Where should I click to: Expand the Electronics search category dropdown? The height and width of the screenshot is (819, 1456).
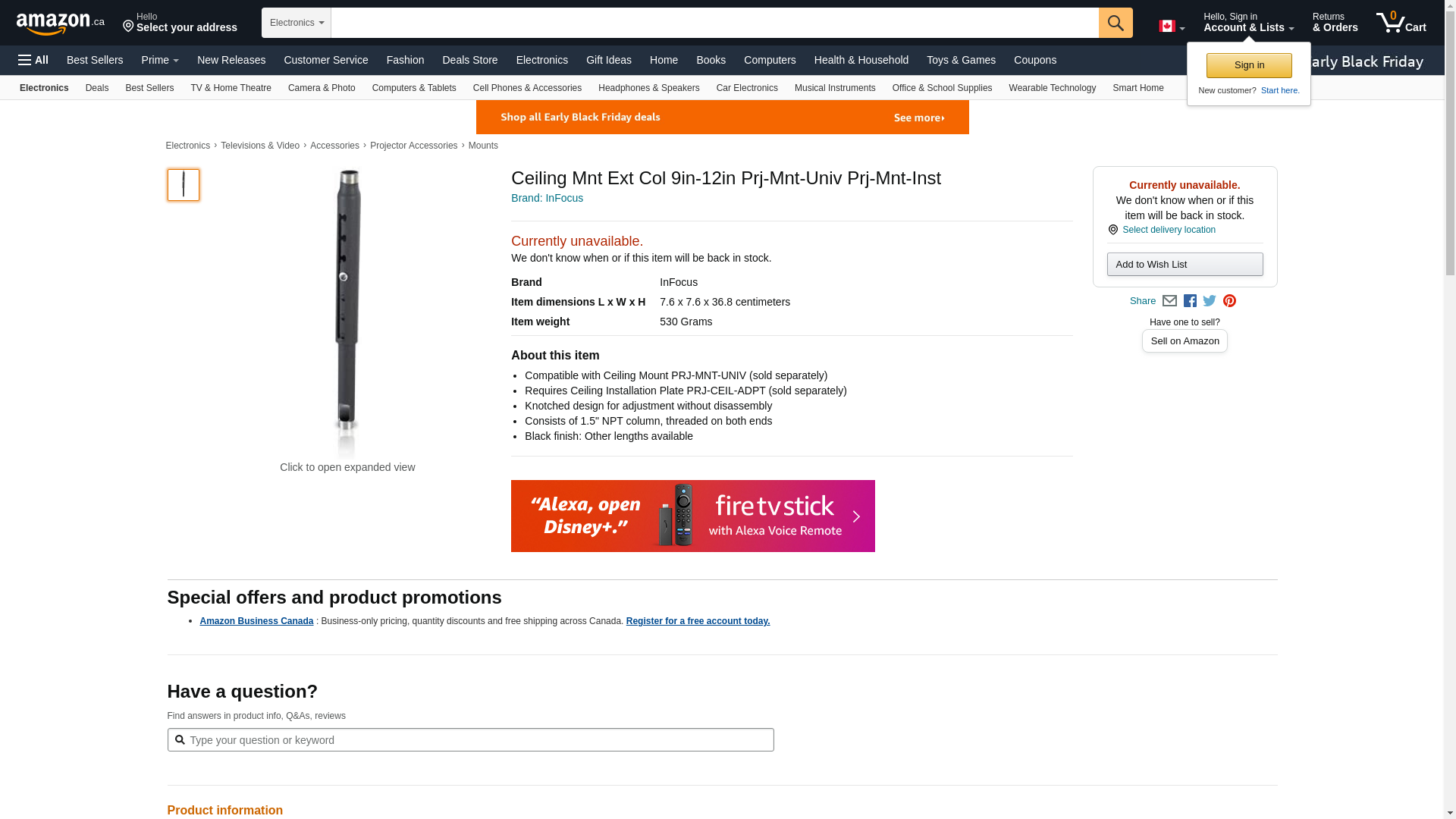click(297, 23)
